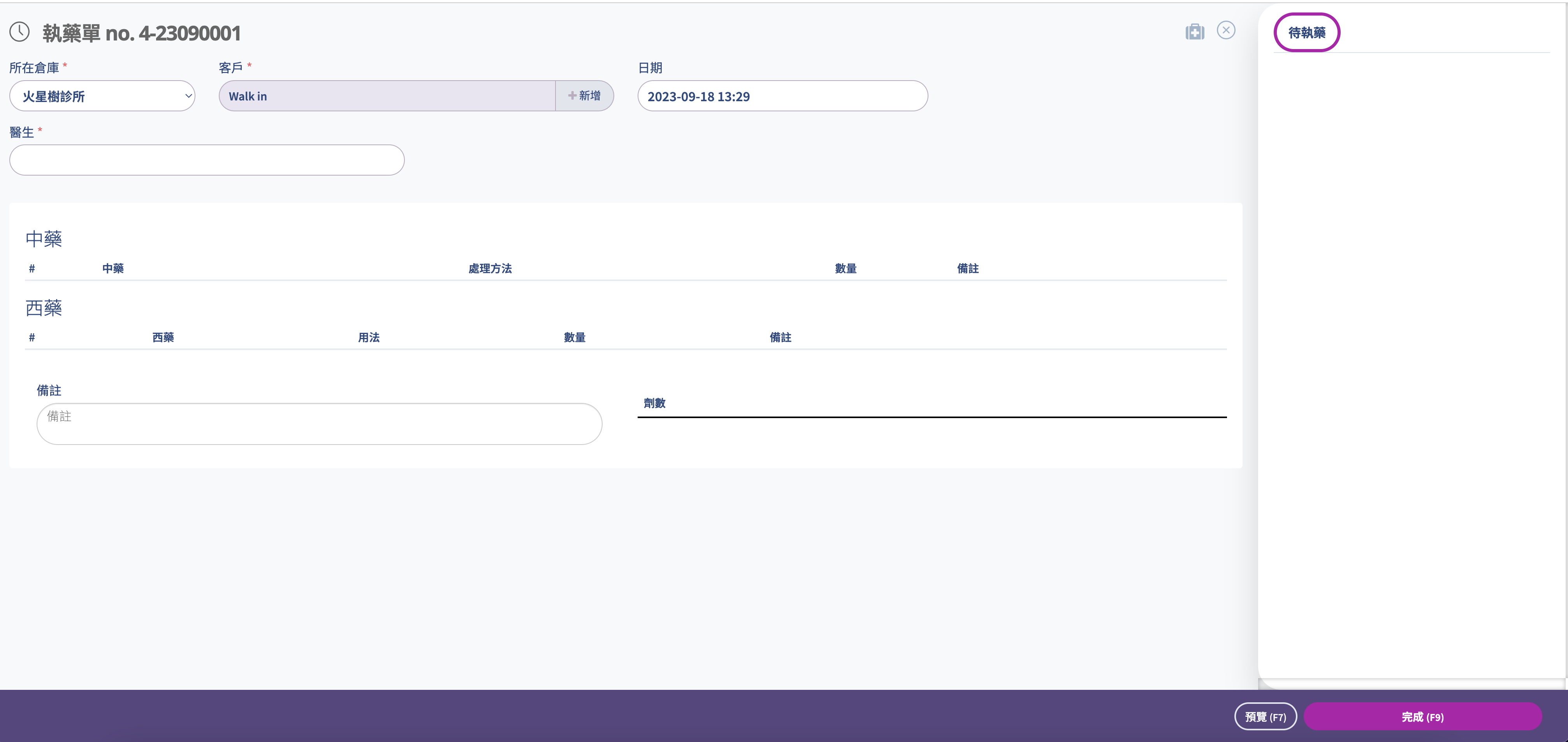Select the 中藥 section header
This screenshot has height=742, width=1568.
[43, 239]
